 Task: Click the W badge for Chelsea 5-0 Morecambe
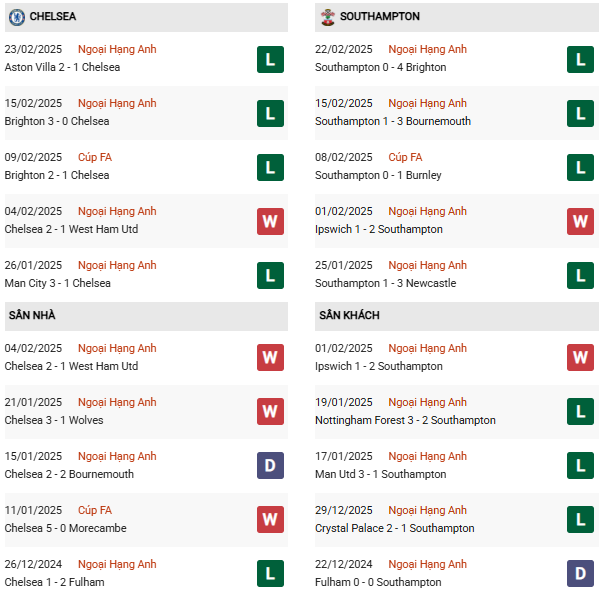pyautogui.click(x=270, y=519)
